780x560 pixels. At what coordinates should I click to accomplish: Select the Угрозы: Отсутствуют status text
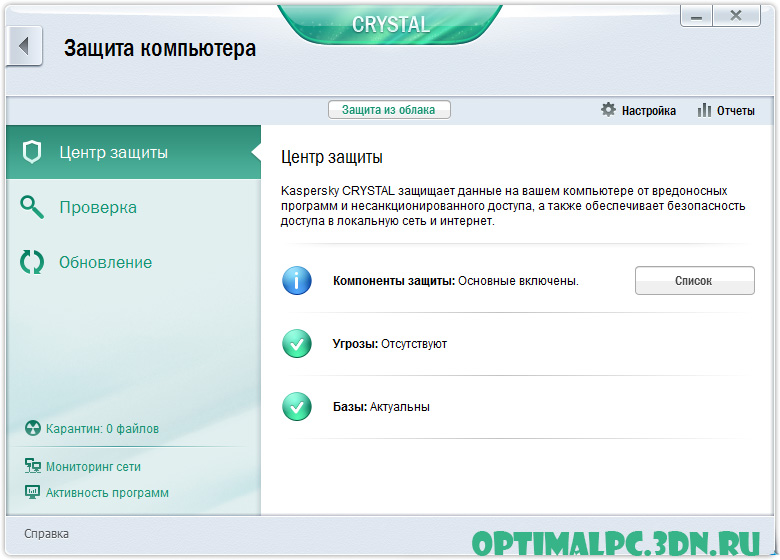[x=390, y=344]
